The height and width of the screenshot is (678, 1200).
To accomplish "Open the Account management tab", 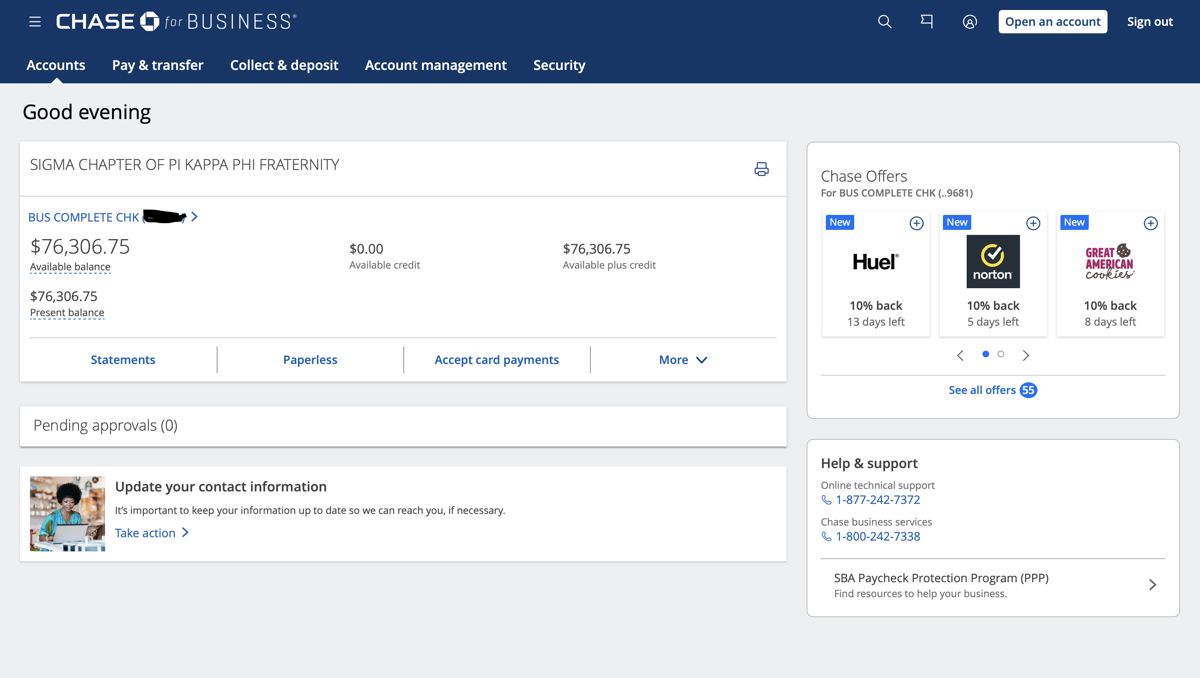I will click(436, 65).
